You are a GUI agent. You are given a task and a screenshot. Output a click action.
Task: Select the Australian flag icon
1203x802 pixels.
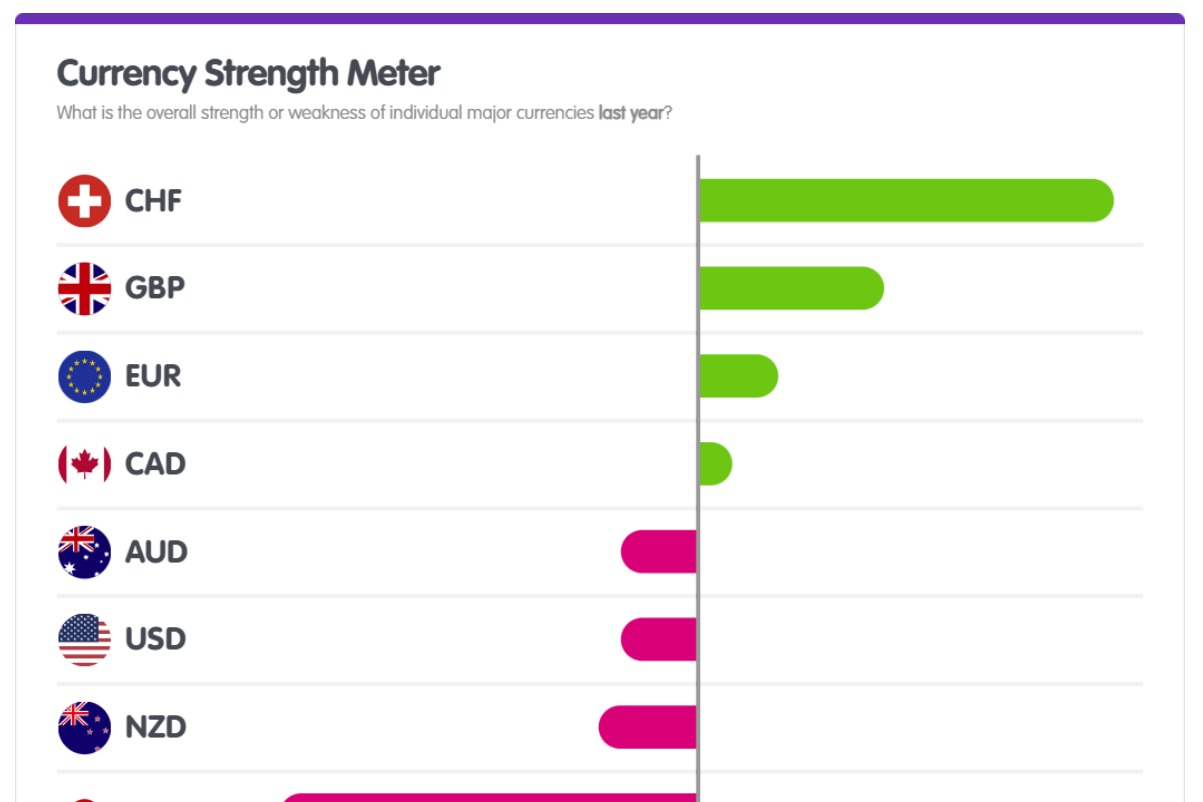click(x=84, y=552)
